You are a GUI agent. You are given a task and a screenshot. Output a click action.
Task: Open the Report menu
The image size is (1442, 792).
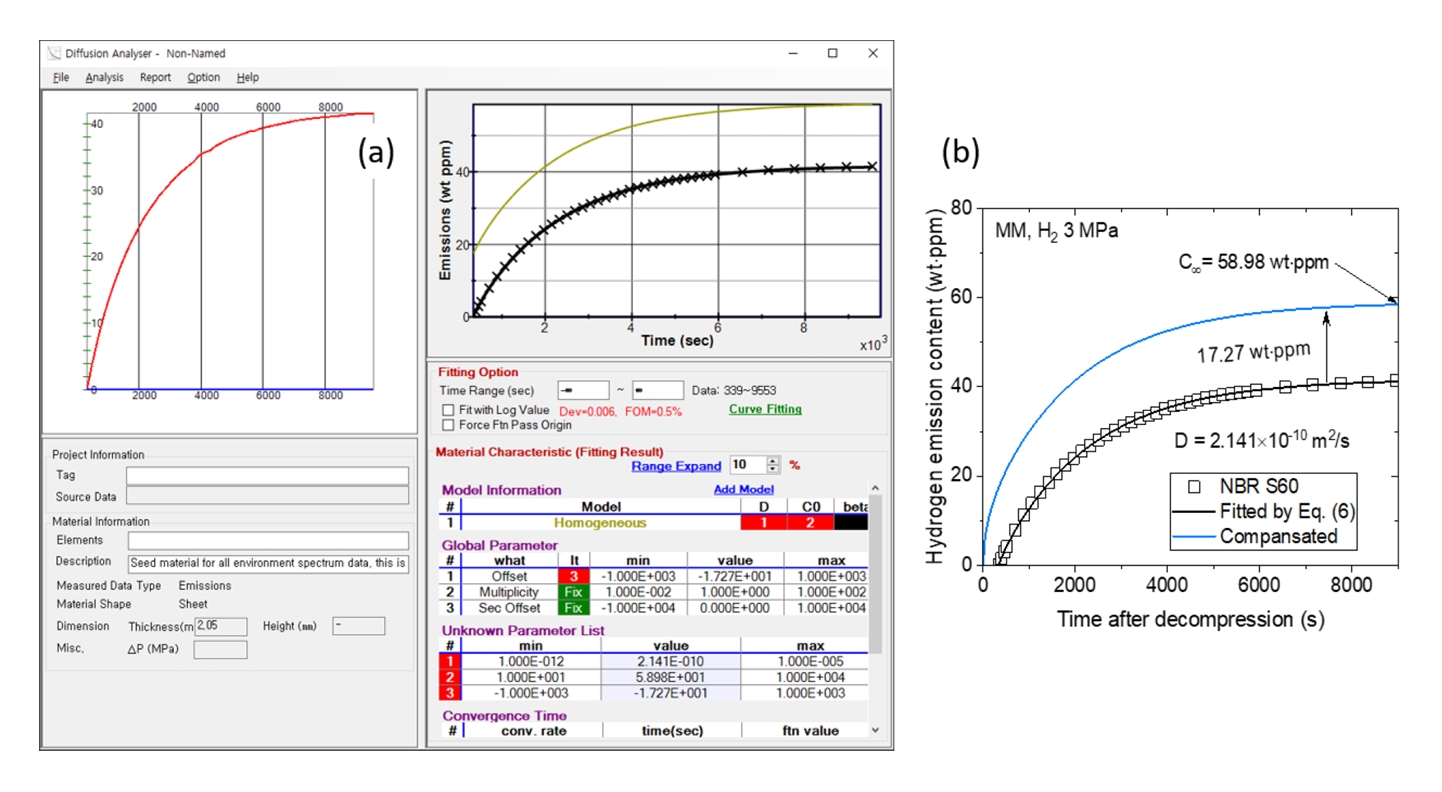pos(155,77)
